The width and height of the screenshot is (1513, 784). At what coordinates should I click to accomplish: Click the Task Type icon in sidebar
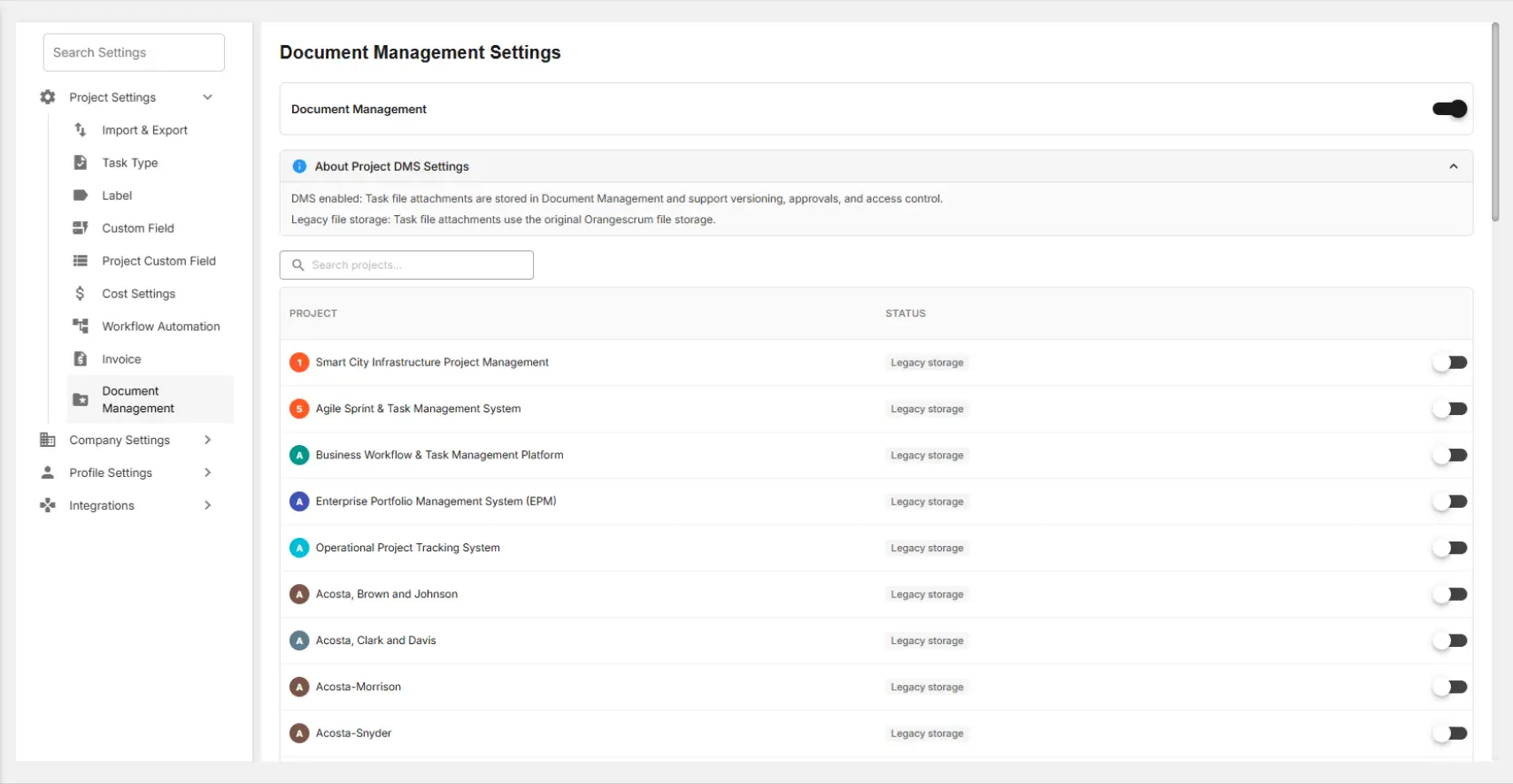81,163
